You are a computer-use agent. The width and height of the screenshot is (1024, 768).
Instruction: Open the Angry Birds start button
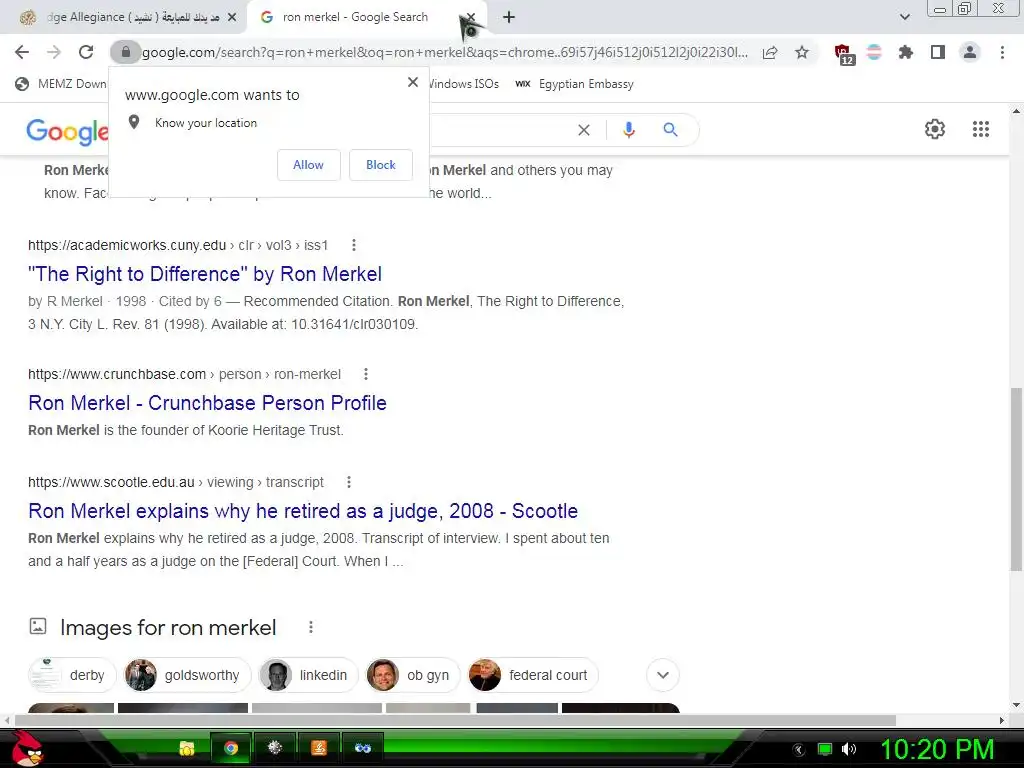pyautogui.click(x=26, y=748)
